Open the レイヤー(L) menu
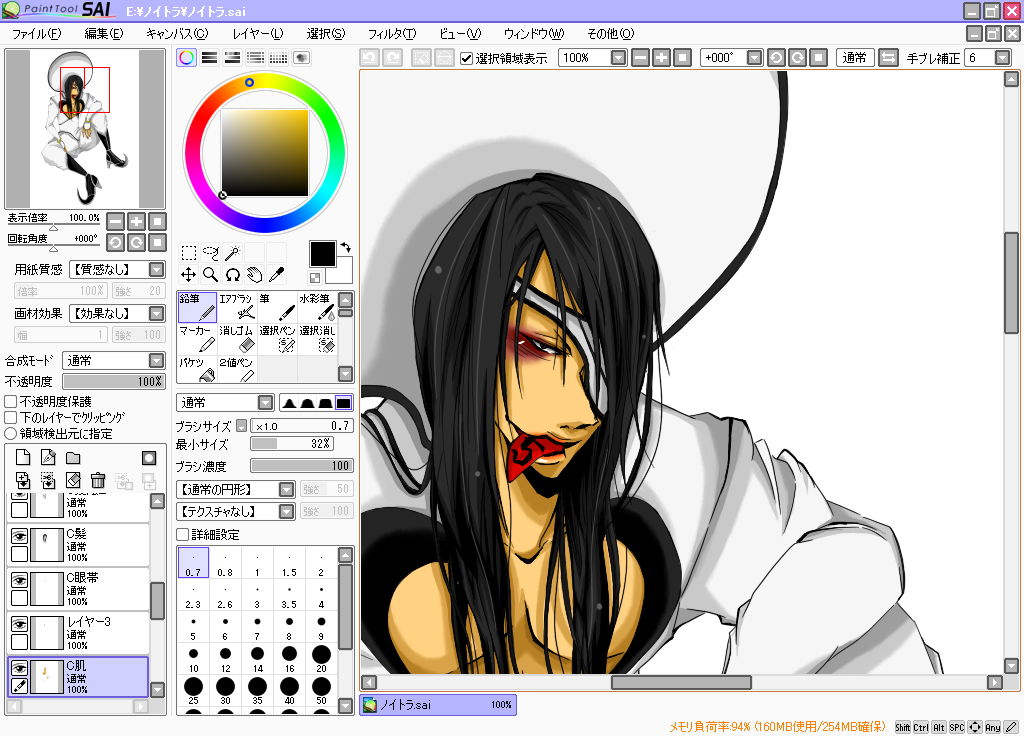The width and height of the screenshot is (1025, 736). [258, 33]
